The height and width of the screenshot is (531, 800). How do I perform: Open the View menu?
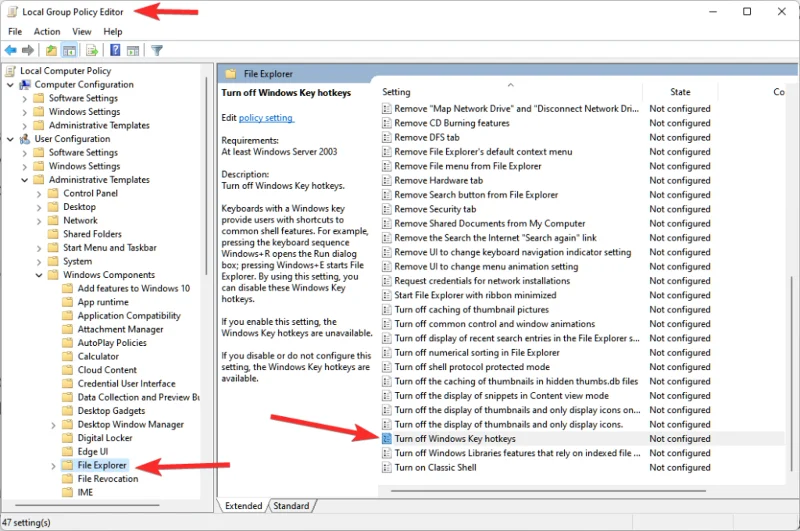click(x=82, y=32)
